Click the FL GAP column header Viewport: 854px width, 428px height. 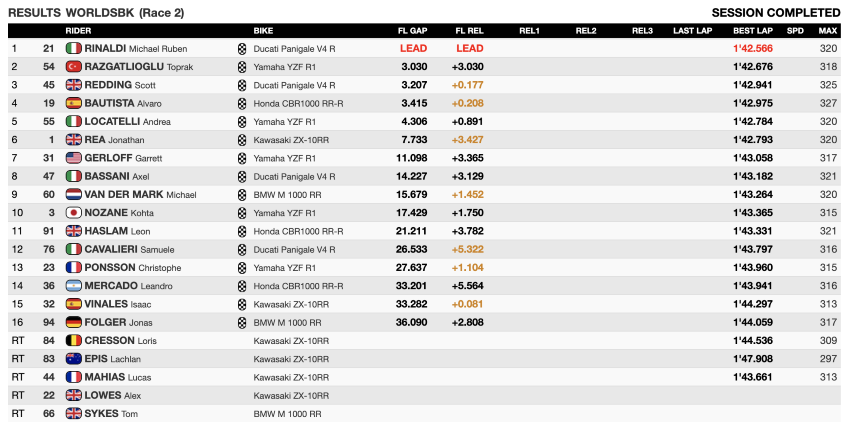point(412,30)
